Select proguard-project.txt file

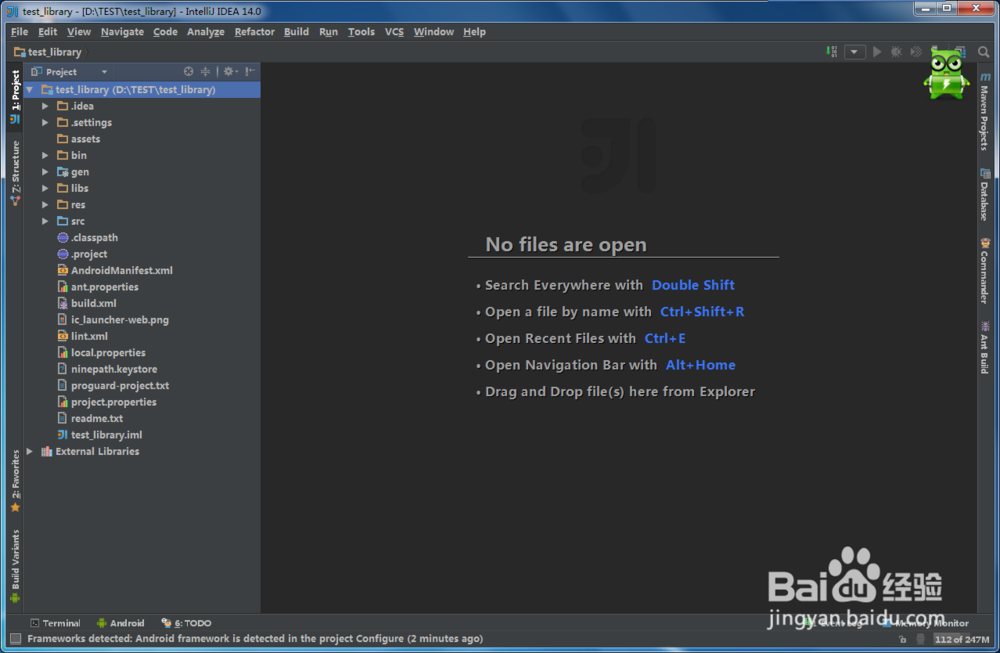(x=113, y=386)
